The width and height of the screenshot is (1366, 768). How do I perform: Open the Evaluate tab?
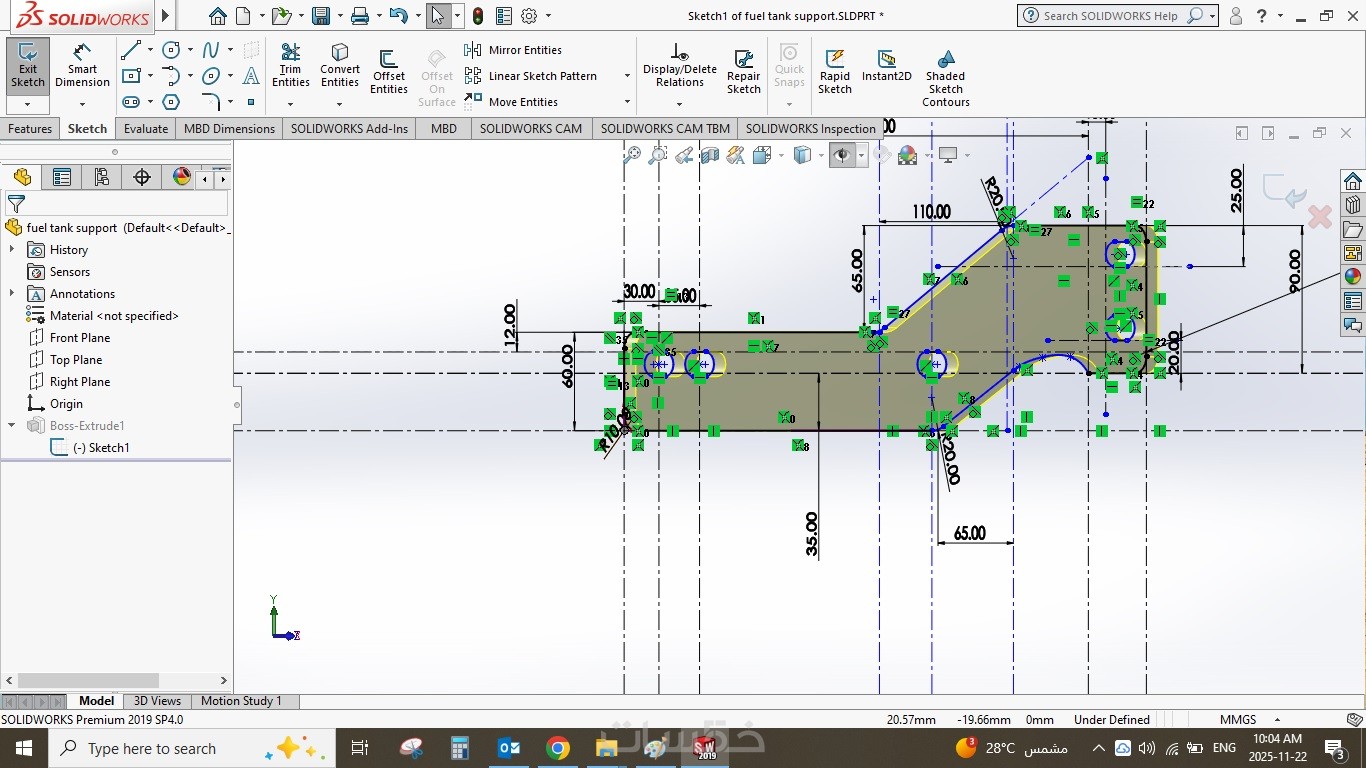[x=146, y=129]
